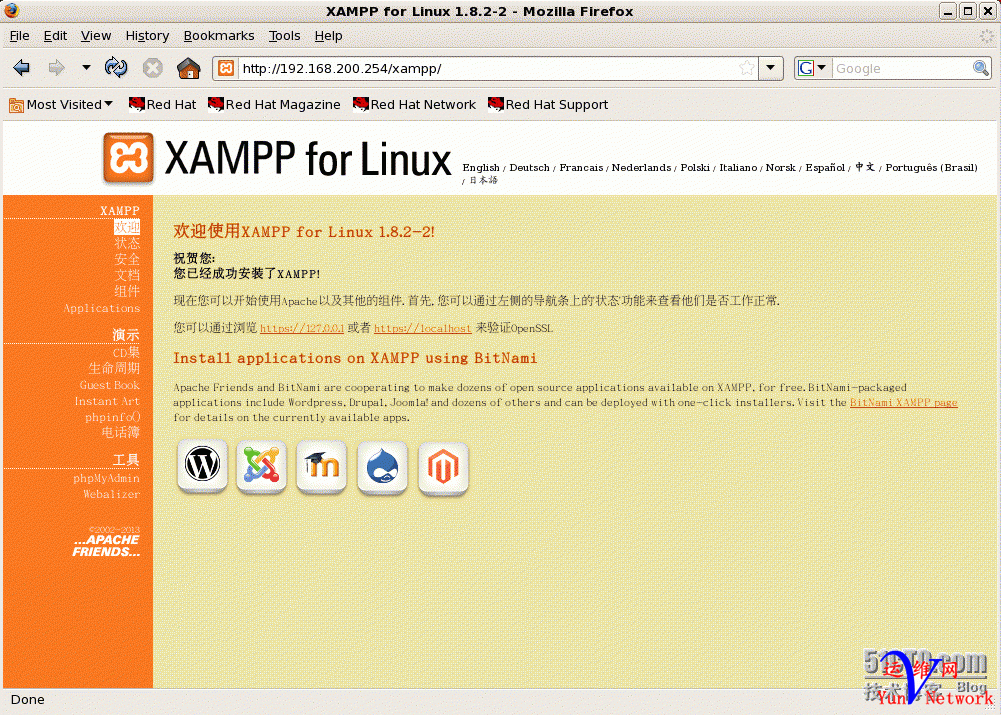Click the search magnifier icon
Image resolution: width=1001 pixels, height=715 pixels.
point(981,68)
